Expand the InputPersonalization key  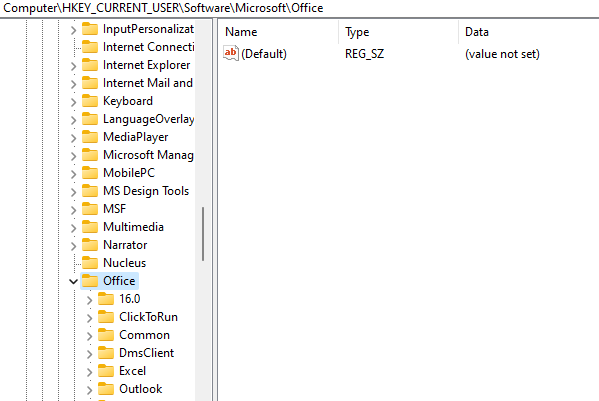pos(73,30)
